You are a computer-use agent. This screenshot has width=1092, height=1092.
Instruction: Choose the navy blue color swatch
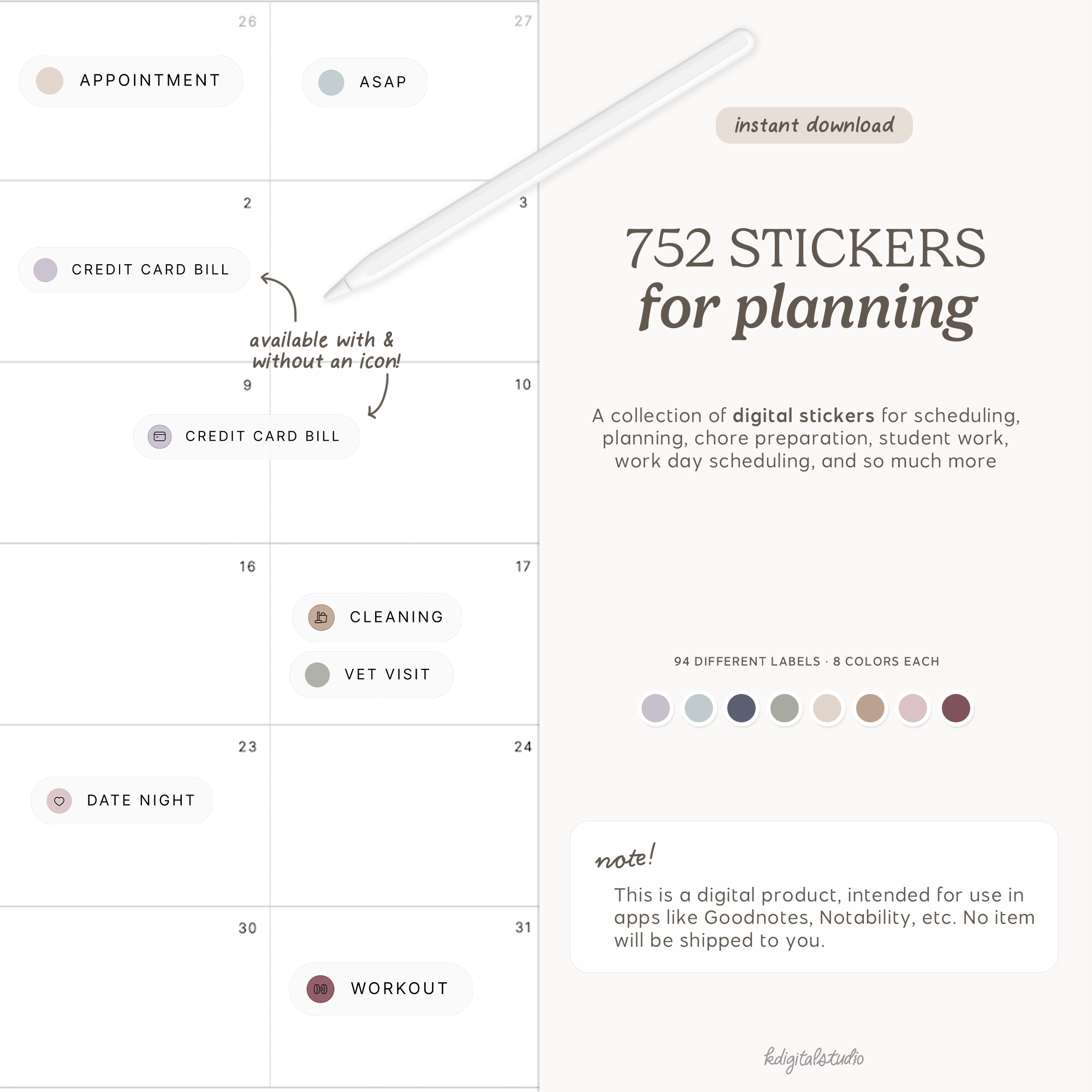coord(741,708)
